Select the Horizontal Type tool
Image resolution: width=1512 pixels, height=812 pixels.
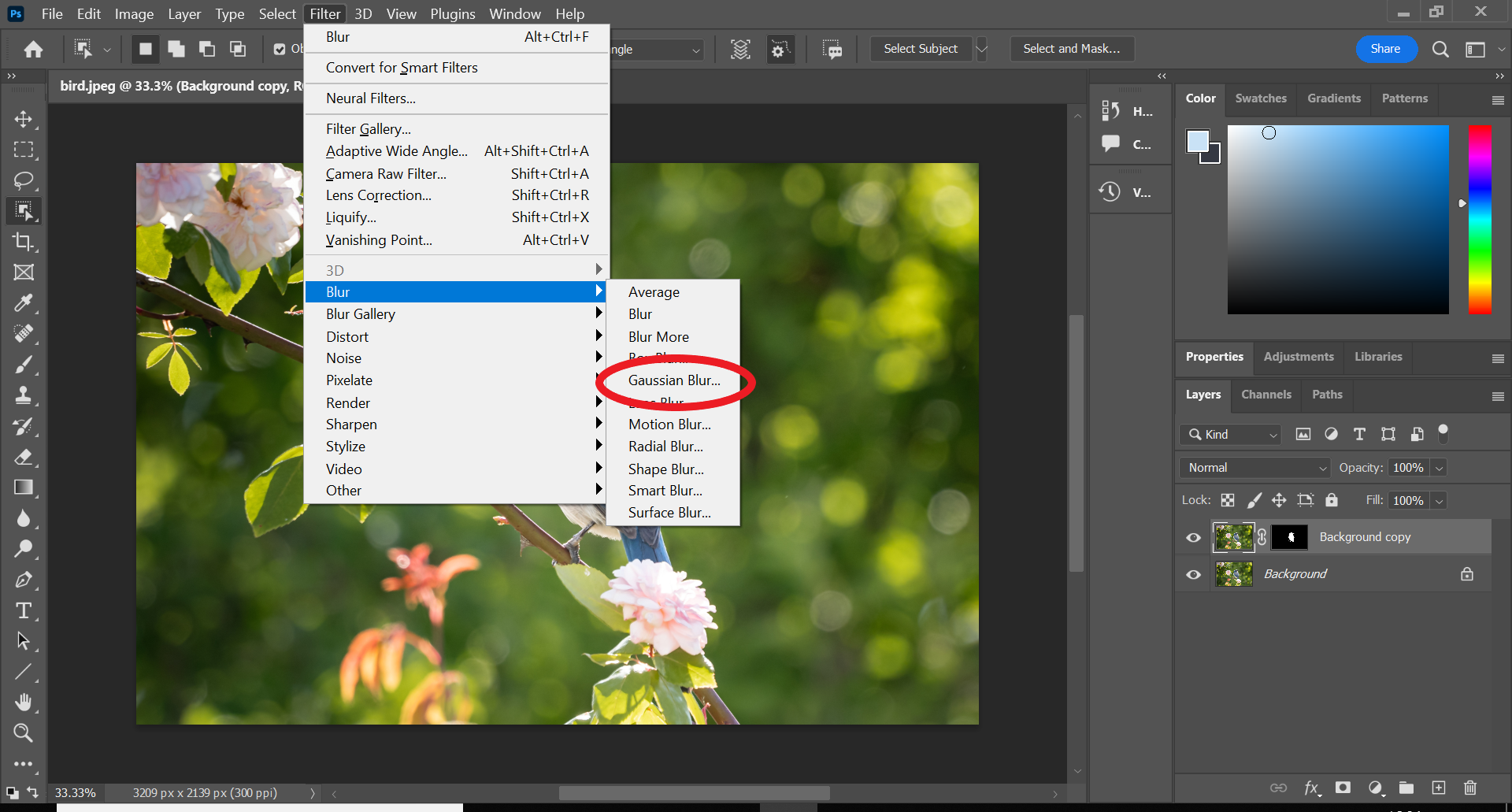click(24, 610)
